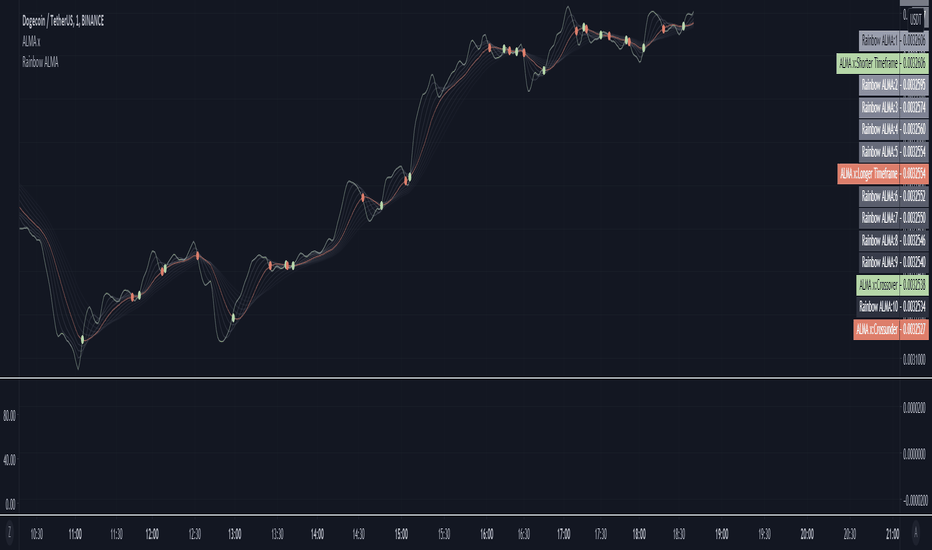This screenshot has width=932, height=550.
Task: Click the 0.0000200 value on lower right scale
Action: coord(914,408)
